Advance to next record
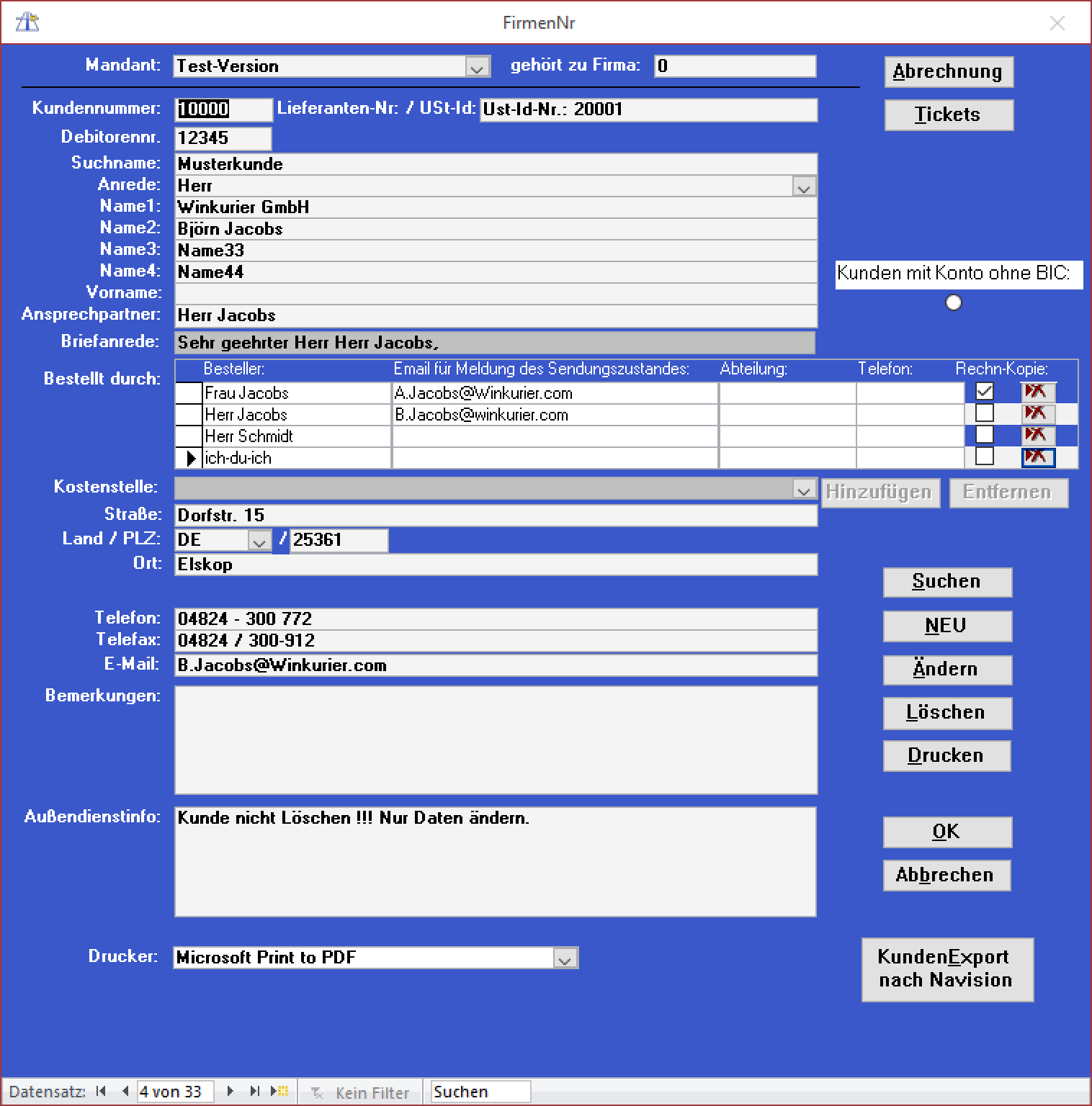The image size is (1092, 1106). point(231,1092)
